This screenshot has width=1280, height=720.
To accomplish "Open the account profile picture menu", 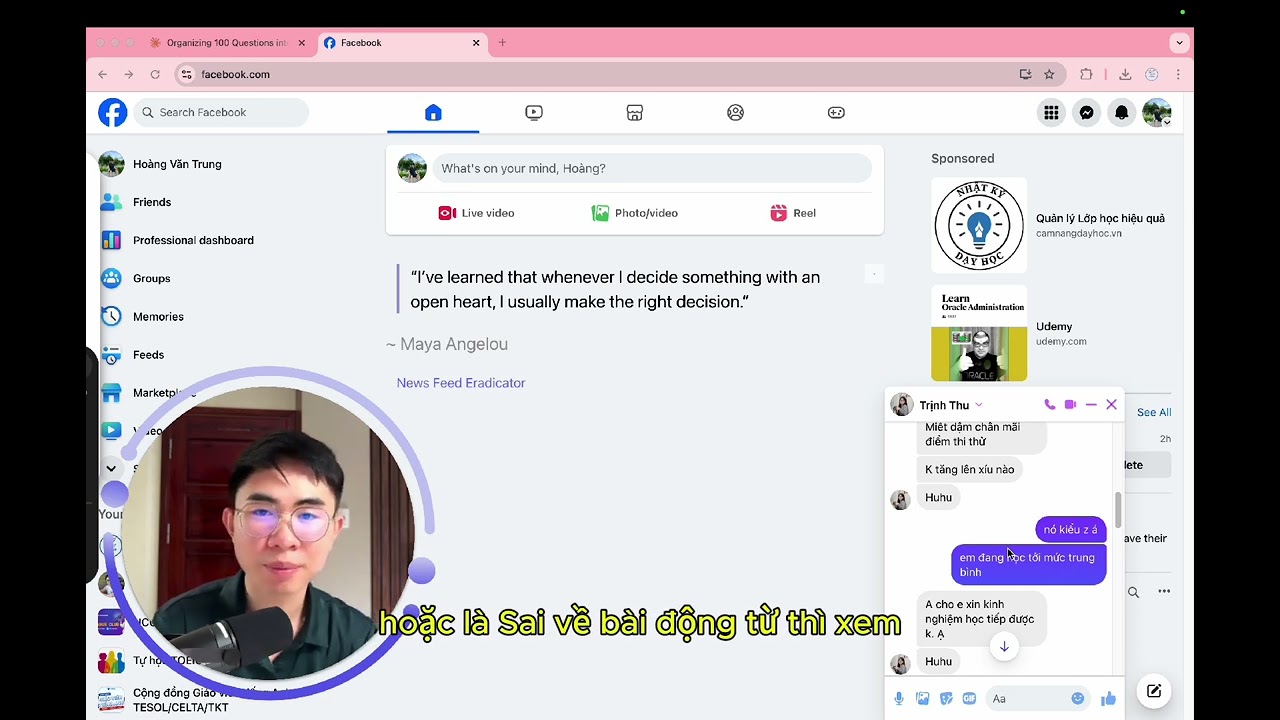I will pyautogui.click(x=1157, y=113).
